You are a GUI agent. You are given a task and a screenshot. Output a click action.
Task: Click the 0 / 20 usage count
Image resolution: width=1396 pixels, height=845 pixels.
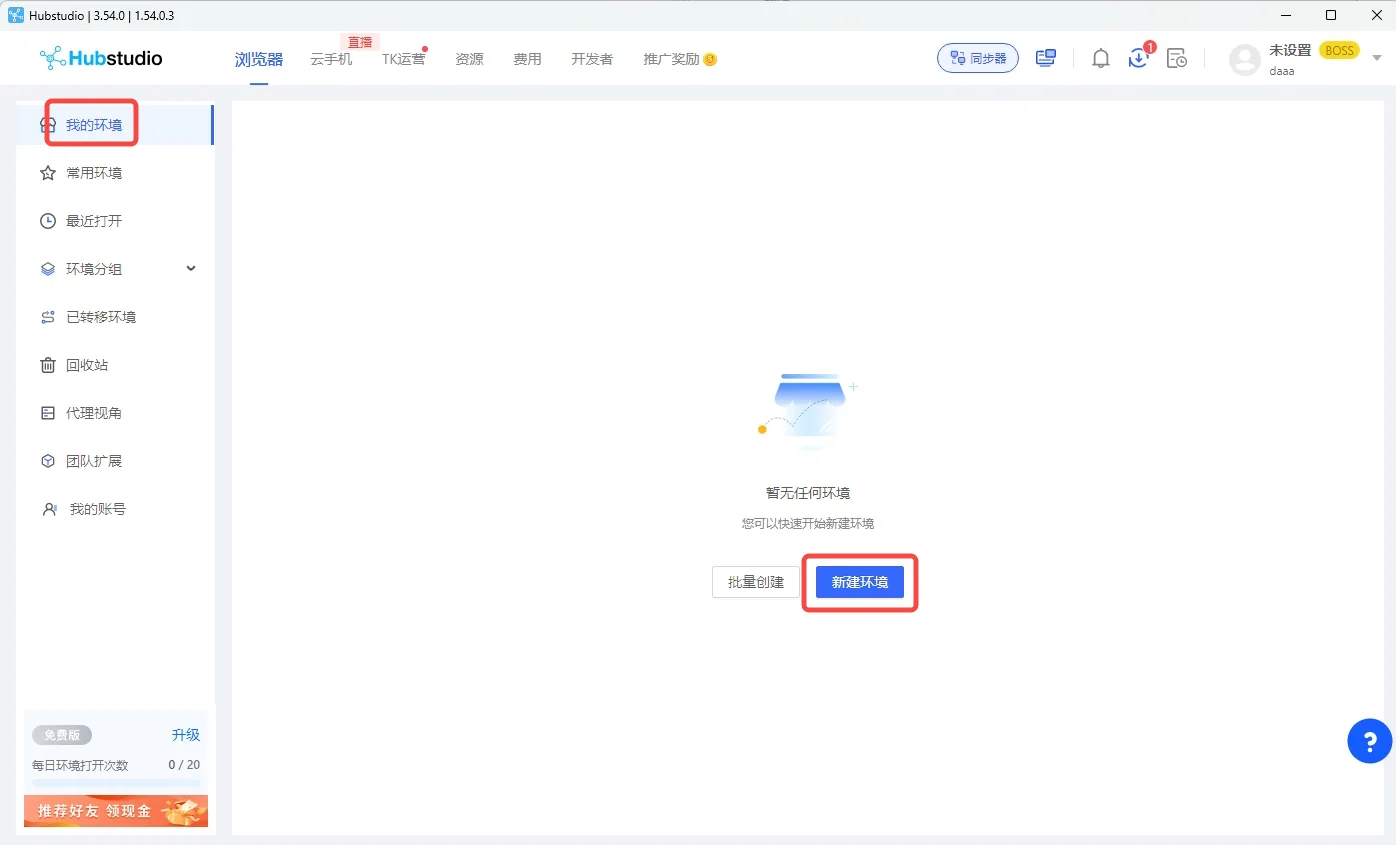point(184,765)
